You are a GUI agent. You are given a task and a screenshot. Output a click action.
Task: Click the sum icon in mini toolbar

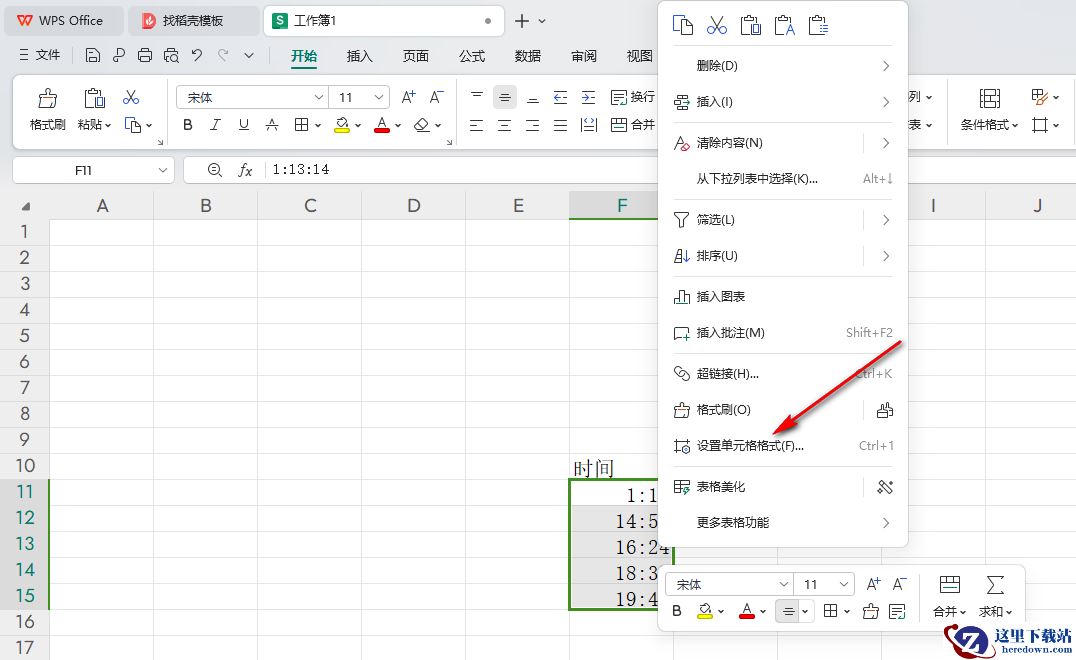point(995,585)
